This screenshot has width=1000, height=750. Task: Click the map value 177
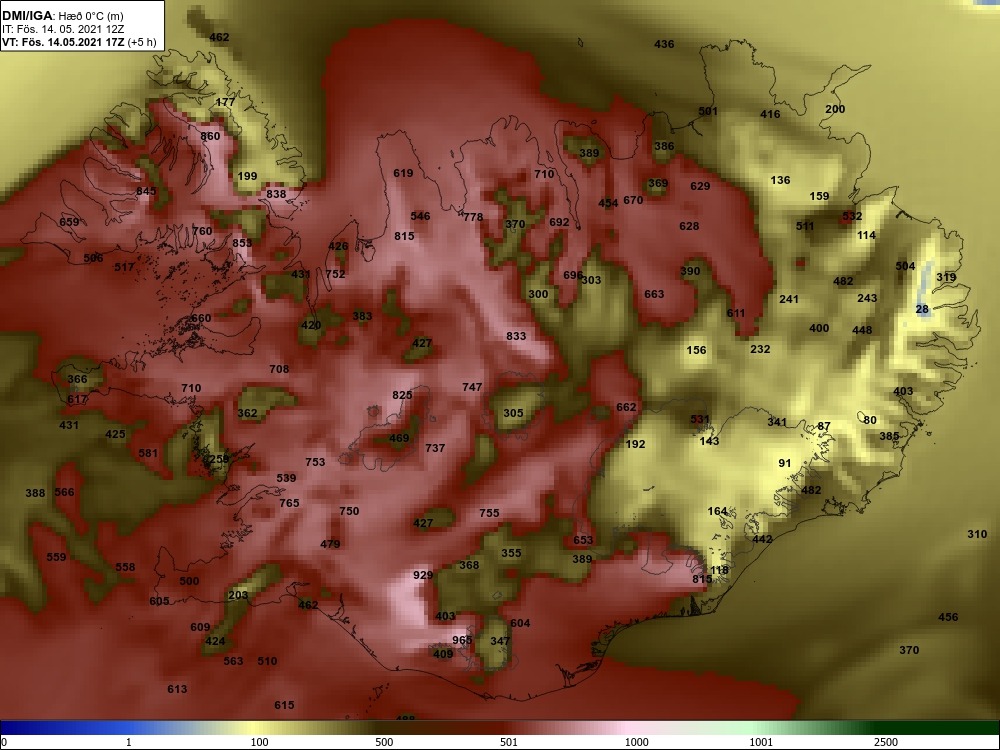pos(225,102)
